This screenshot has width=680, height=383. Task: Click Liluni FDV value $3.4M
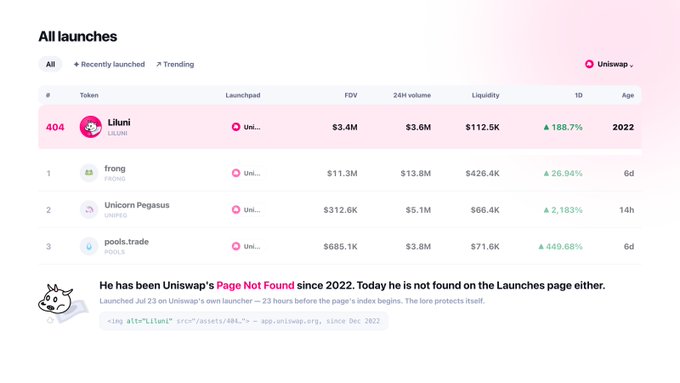click(x=345, y=127)
